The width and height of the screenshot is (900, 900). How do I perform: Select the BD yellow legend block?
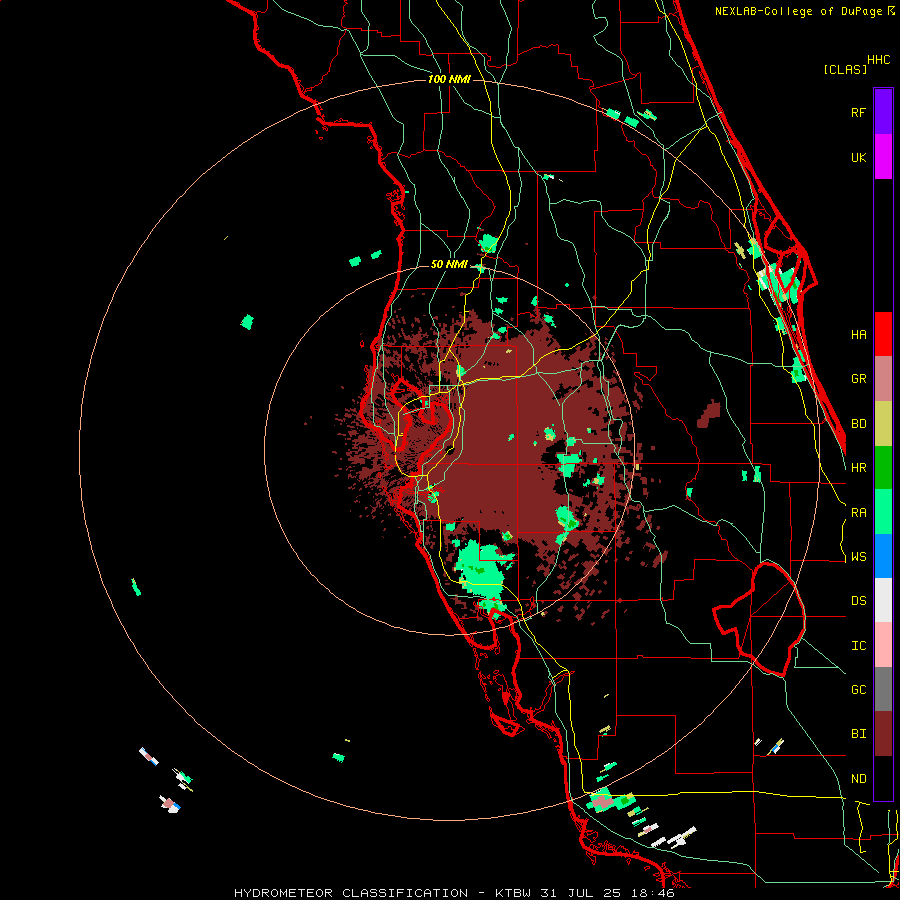883,424
